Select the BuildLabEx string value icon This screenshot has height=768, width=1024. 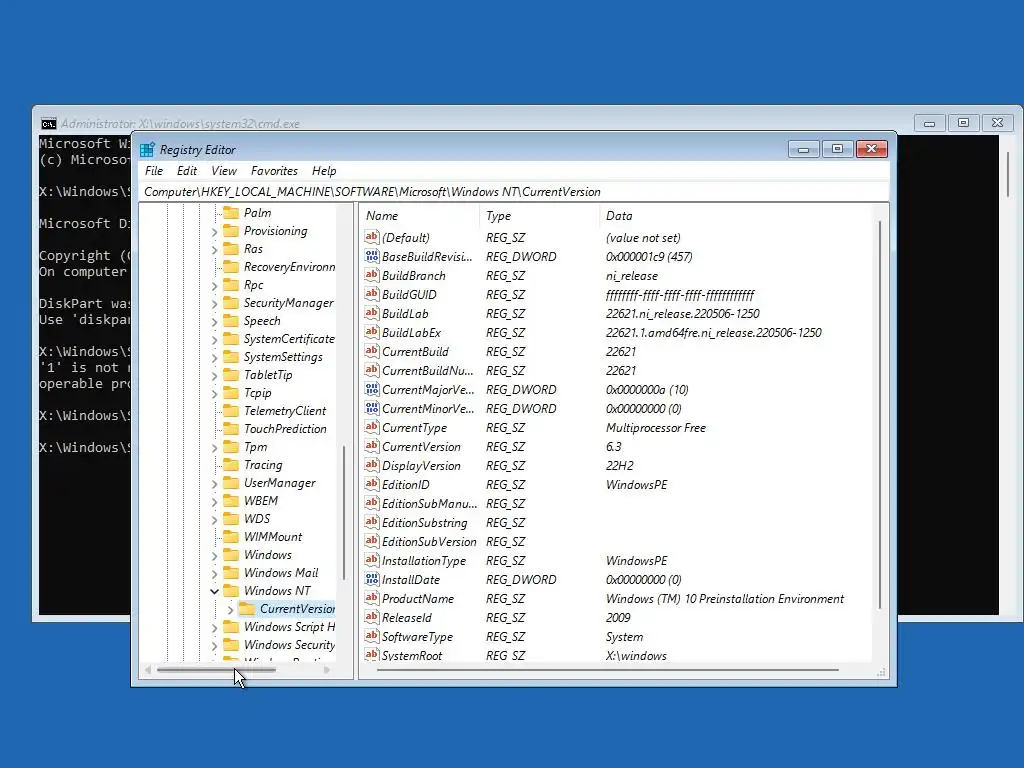[x=372, y=332]
